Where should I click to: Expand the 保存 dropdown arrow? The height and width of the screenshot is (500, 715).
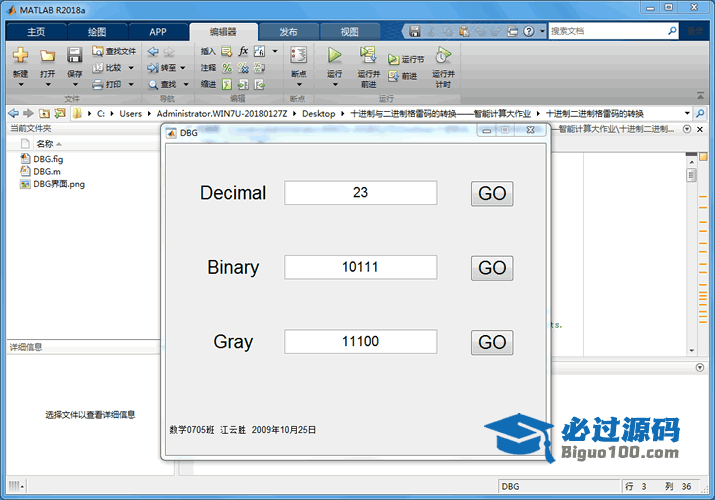click(75, 85)
